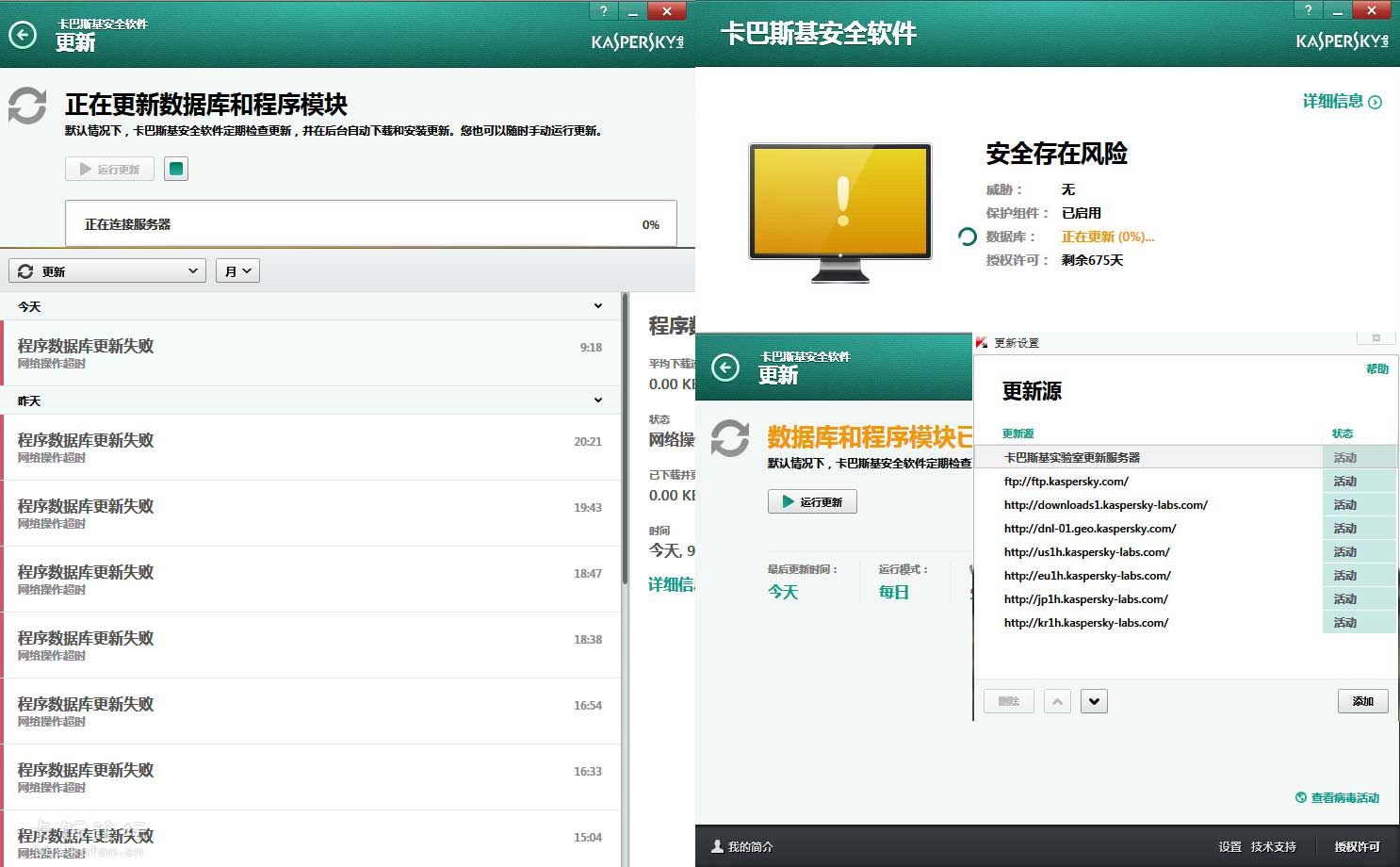This screenshot has width=1400, height=867.
Task: Select the failed update entry at 15:04
Action: pos(311,839)
